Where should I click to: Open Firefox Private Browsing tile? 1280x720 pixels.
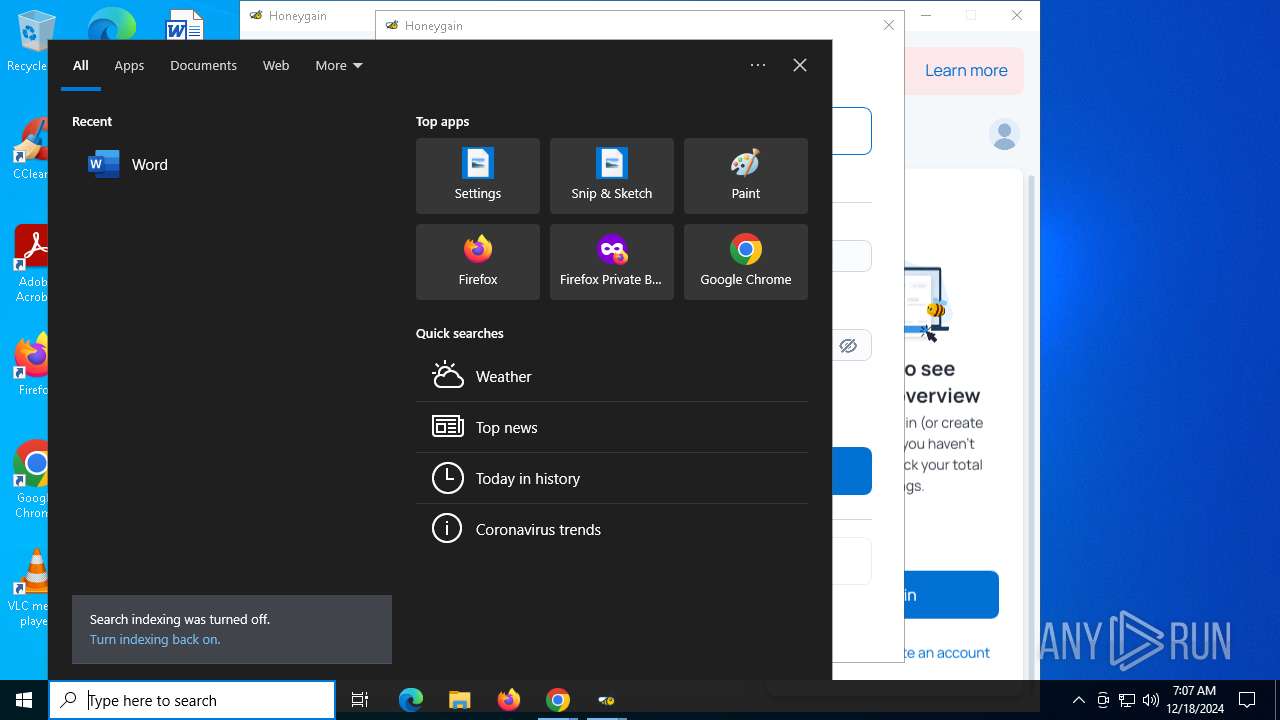[x=612, y=262]
